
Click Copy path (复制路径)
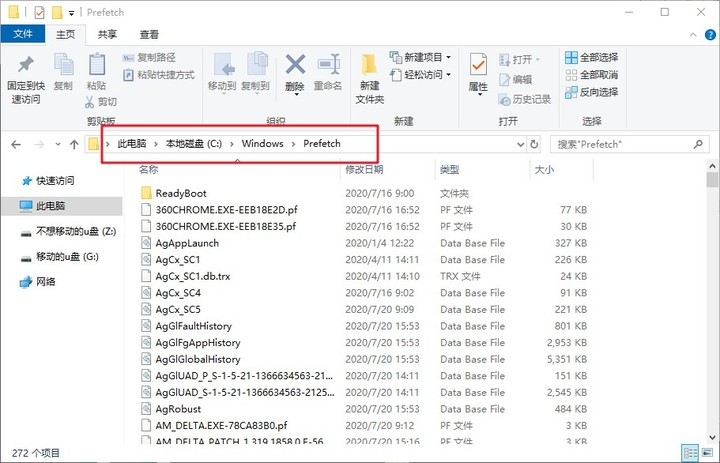click(149, 57)
